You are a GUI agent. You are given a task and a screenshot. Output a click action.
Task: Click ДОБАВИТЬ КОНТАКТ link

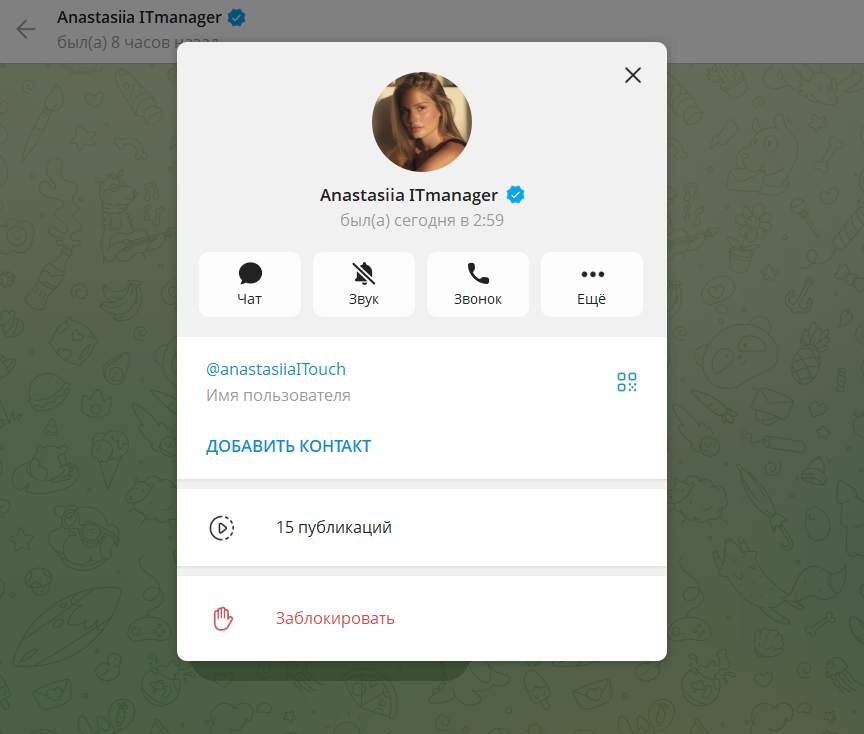(x=288, y=446)
